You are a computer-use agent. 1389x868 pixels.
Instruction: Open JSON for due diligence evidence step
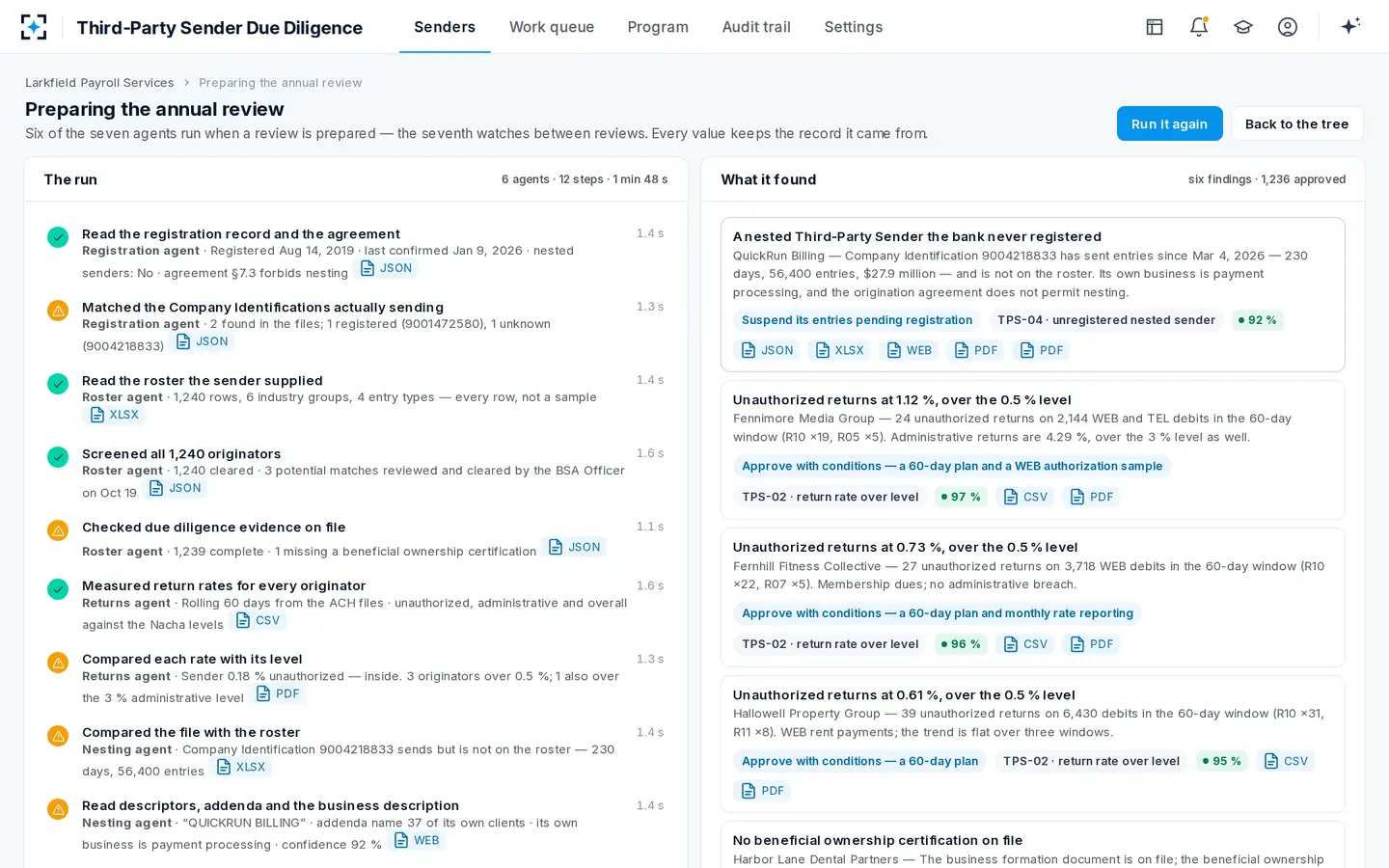(x=575, y=547)
